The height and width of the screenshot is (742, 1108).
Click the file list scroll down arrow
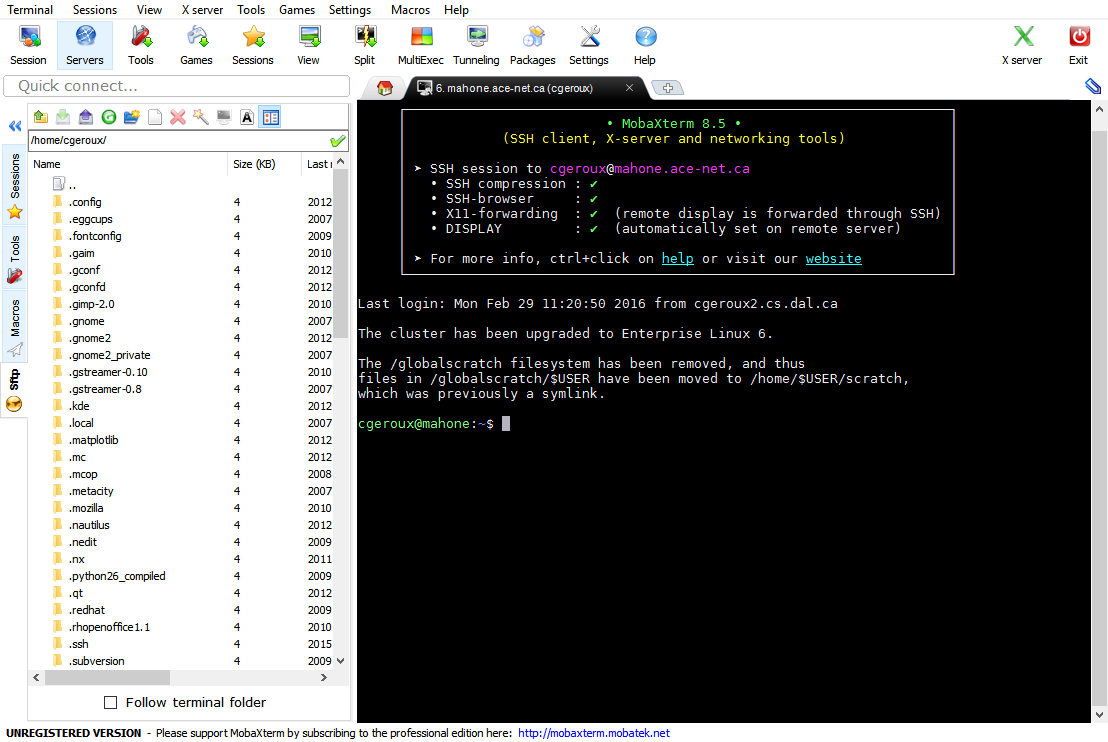pos(341,661)
